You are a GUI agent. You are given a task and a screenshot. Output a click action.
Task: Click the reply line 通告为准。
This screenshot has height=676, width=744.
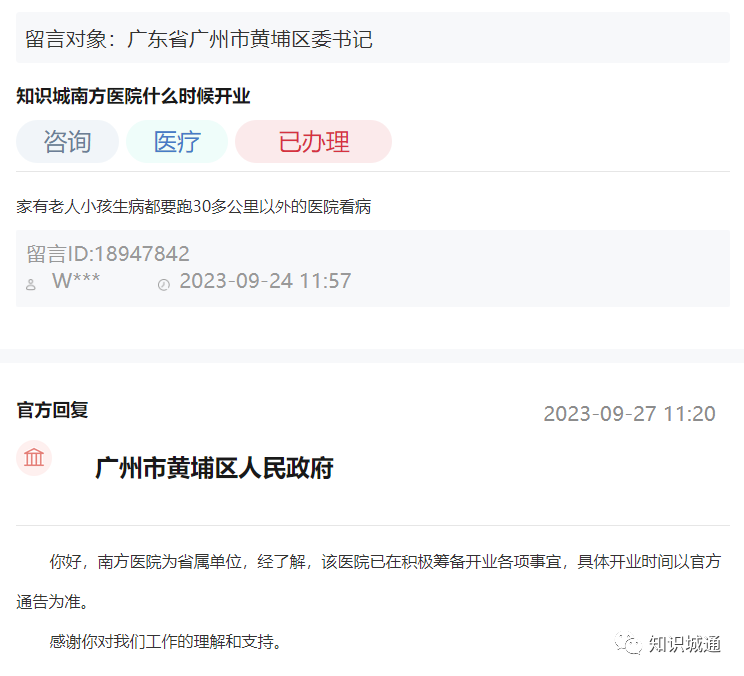(52, 602)
